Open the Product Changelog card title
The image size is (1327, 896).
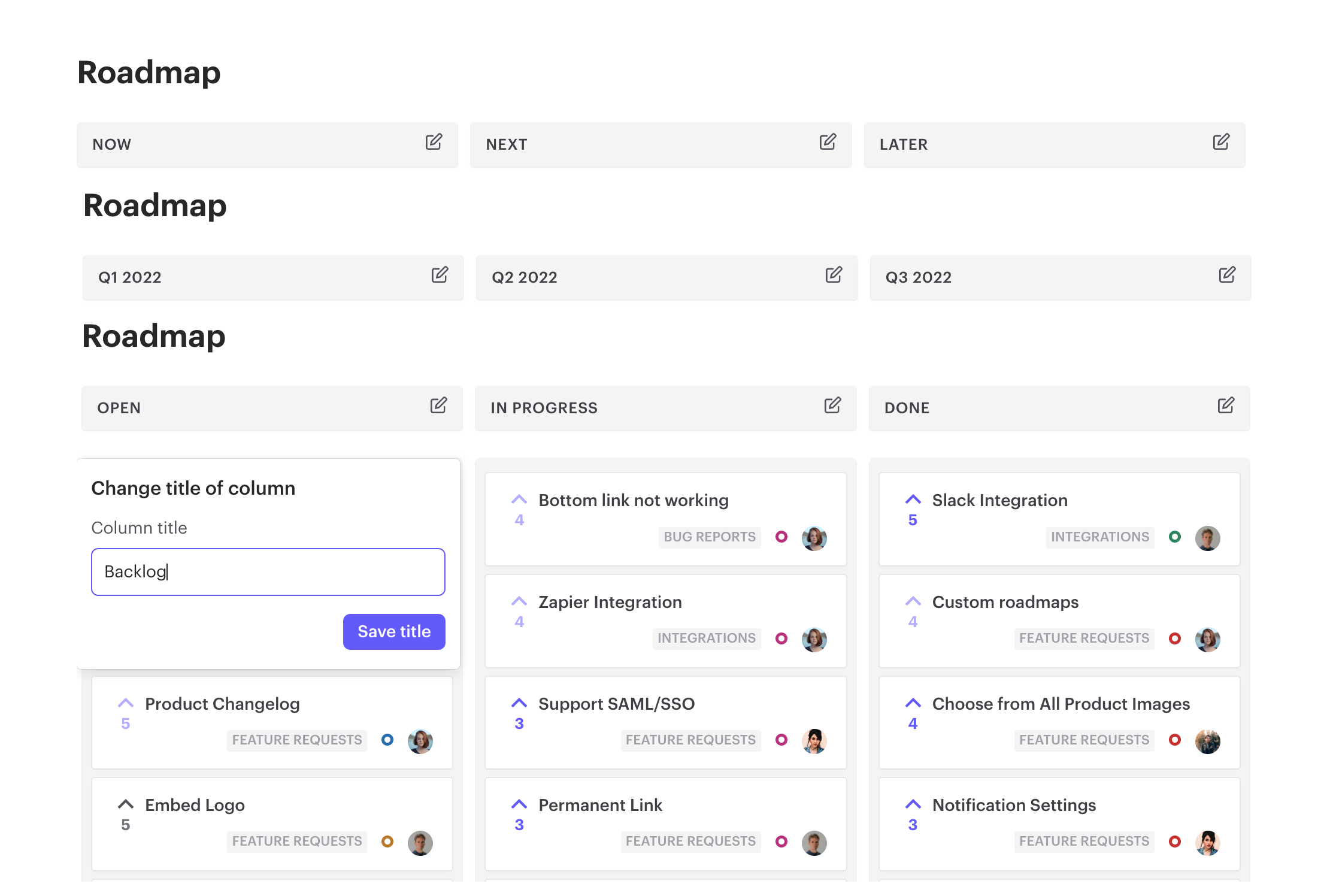click(222, 704)
